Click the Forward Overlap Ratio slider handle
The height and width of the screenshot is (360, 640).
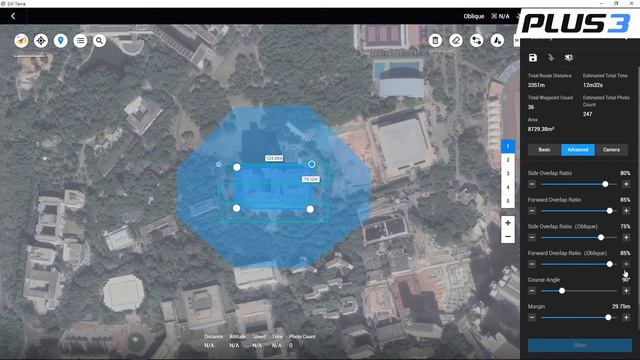pyautogui.click(x=609, y=211)
